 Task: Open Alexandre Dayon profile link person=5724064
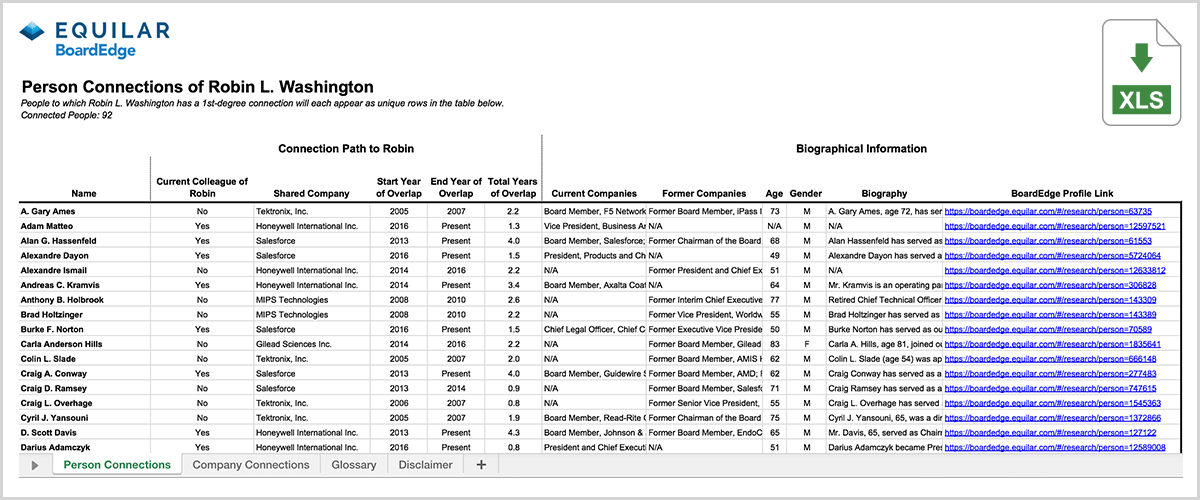point(1053,255)
